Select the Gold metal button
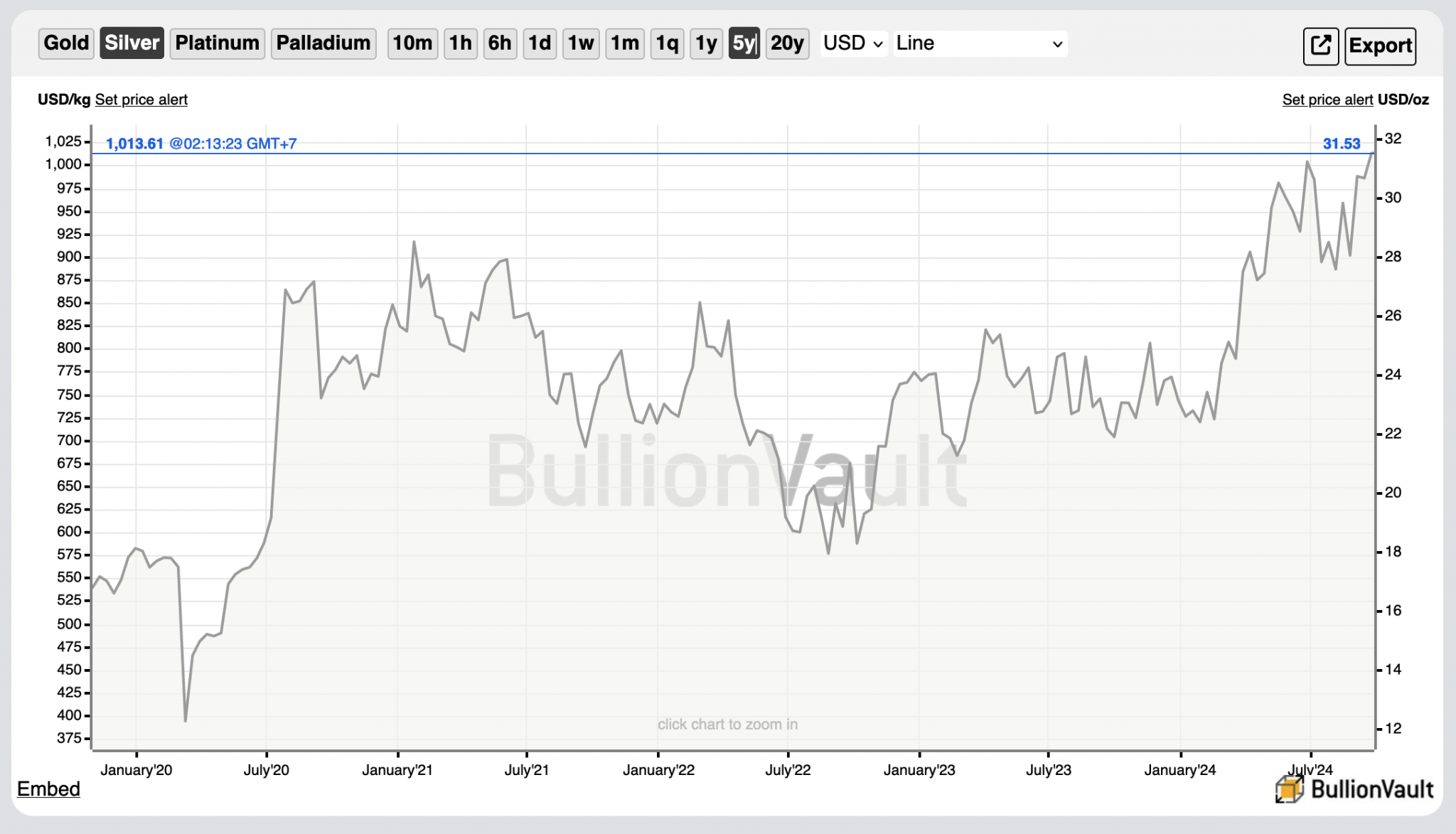The height and width of the screenshot is (834, 1456). click(x=66, y=43)
